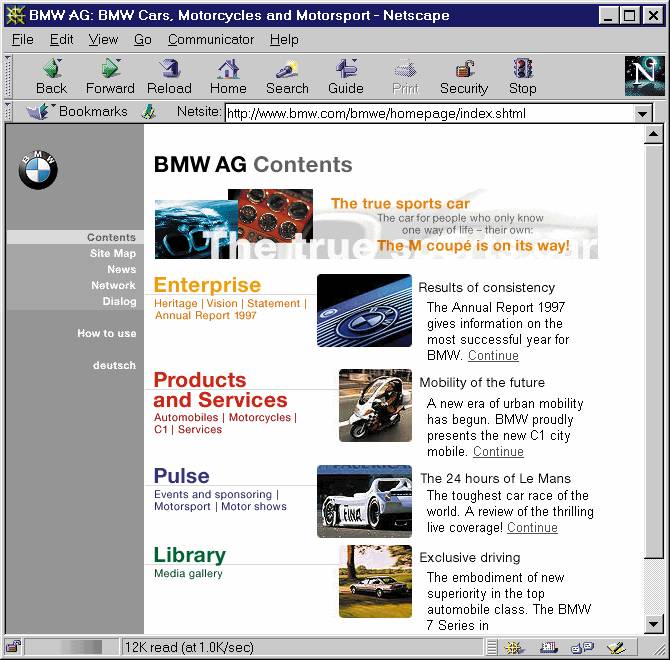Collapse the location toolbar handle

click(7, 111)
